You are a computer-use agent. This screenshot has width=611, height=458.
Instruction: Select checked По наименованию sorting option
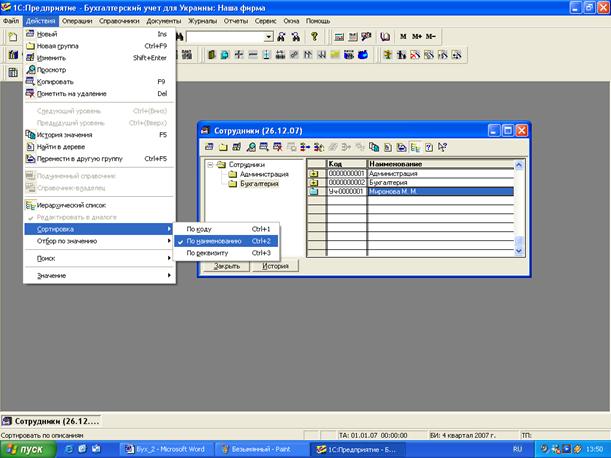tap(226, 241)
